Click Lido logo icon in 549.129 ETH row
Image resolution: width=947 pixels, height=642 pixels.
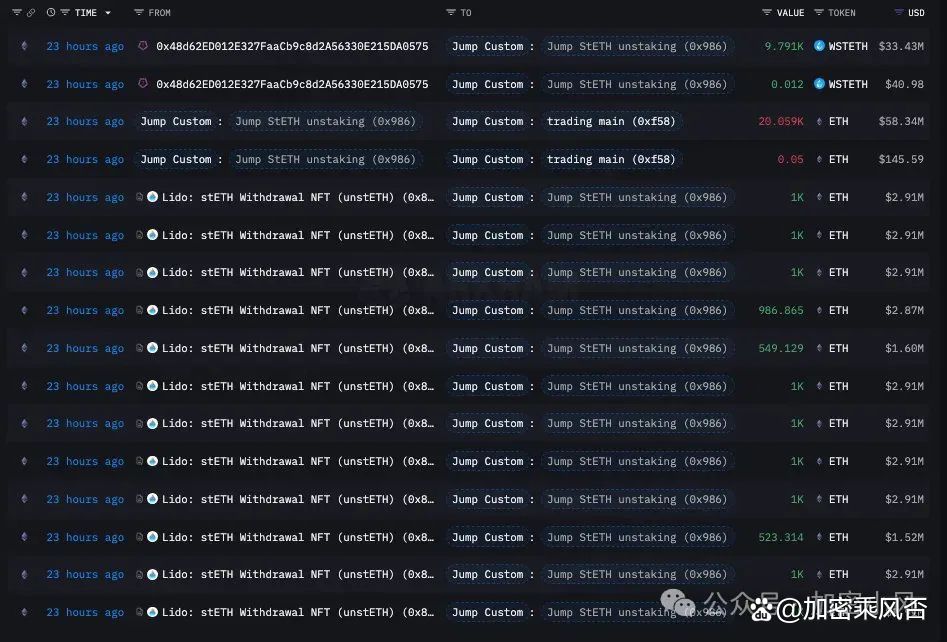152,348
